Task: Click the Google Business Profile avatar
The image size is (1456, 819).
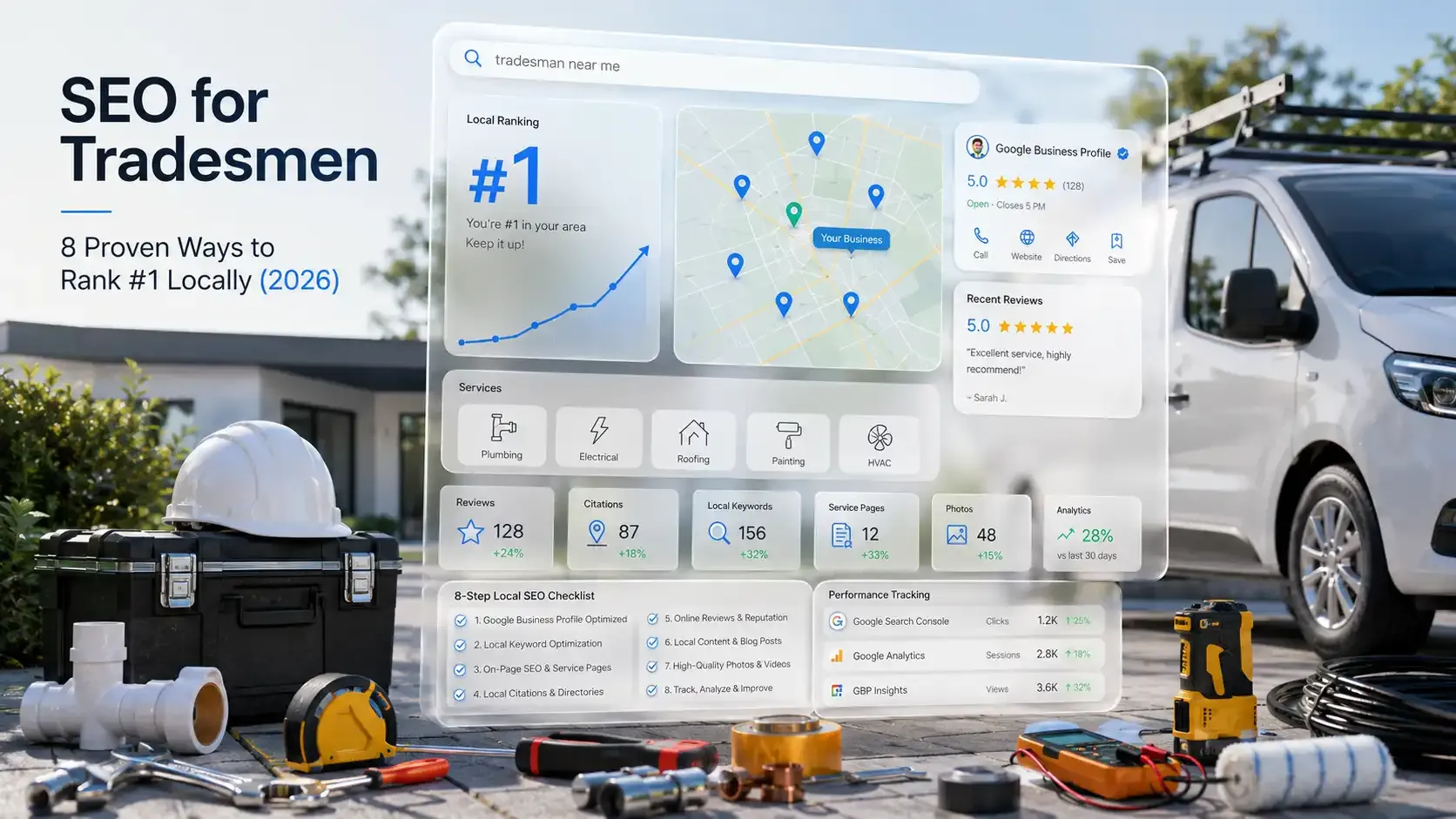Action: point(977,147)
